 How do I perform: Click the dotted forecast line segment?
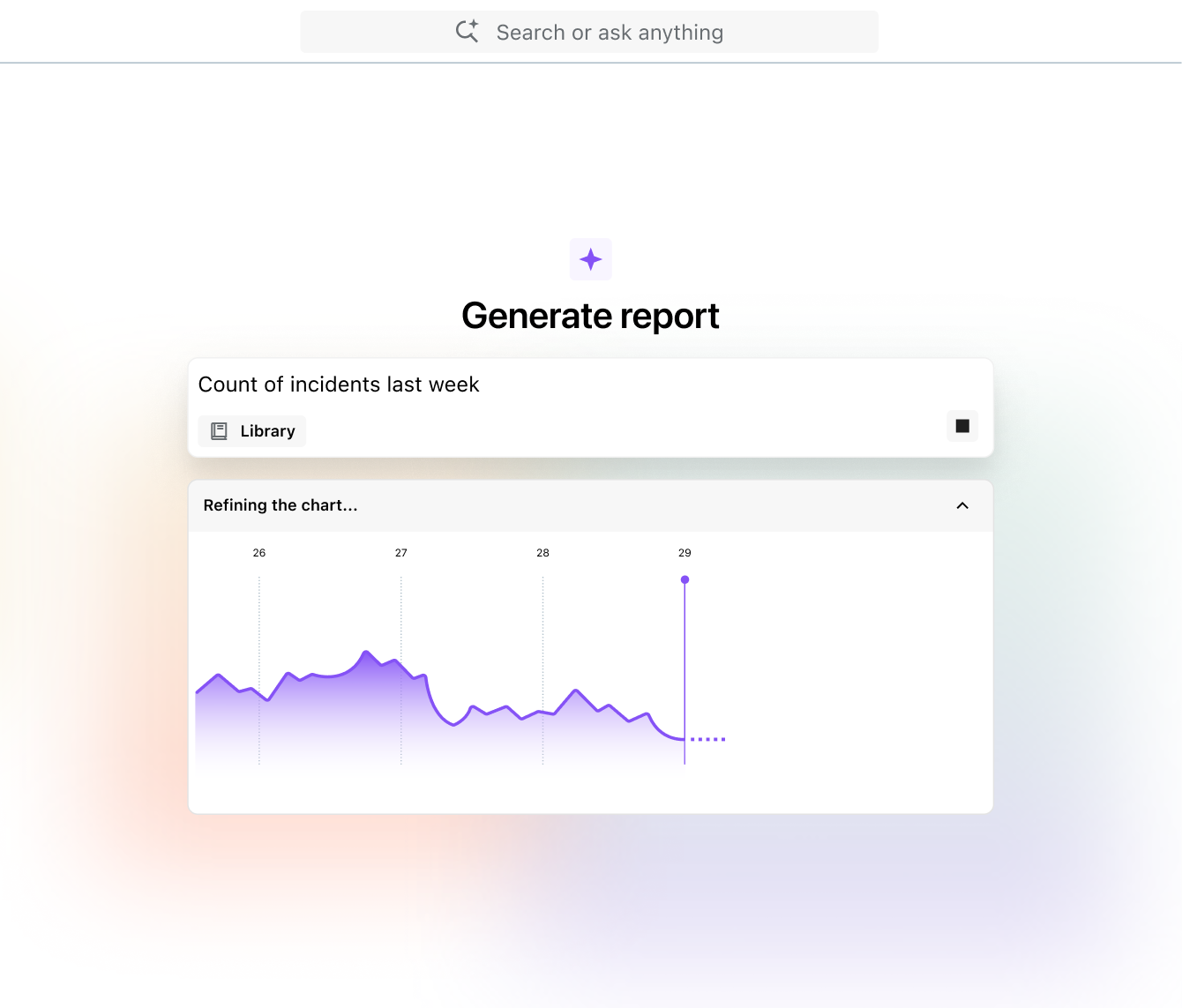pyautogui.click(x=707, y=739)
